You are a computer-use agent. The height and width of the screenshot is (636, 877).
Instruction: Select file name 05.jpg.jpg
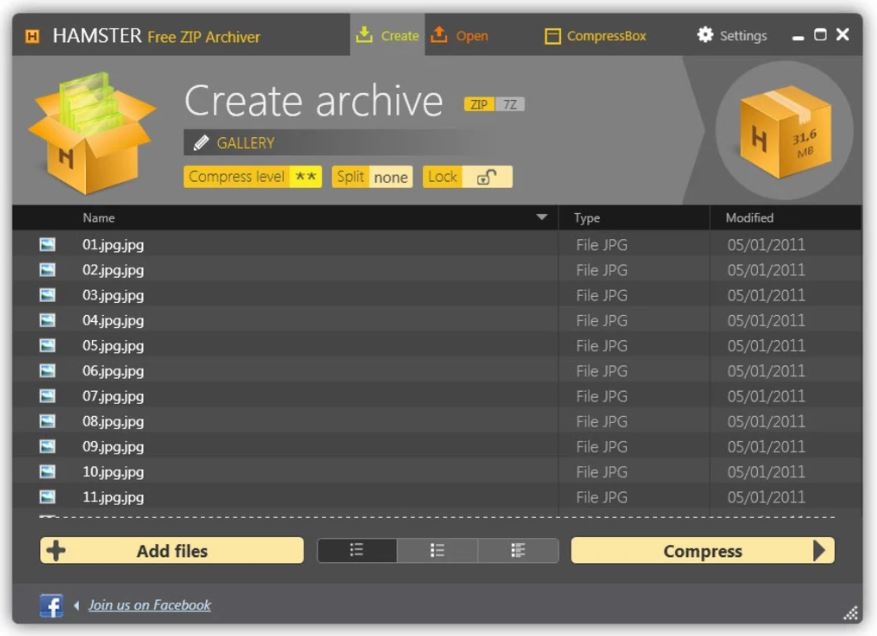pyautogui.click(x=113, y=346)
